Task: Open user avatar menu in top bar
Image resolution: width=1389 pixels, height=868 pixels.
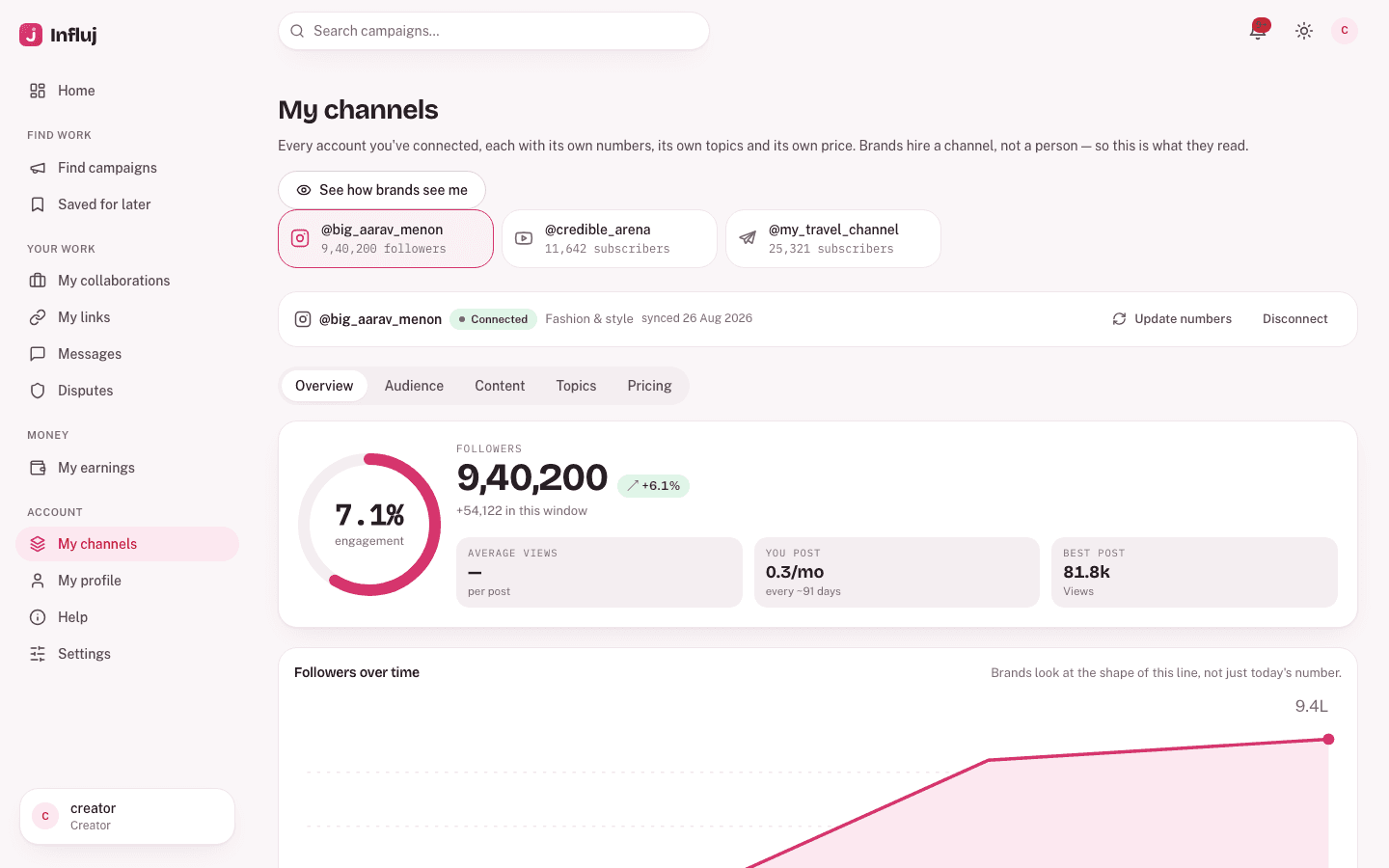Action: tap(1345, 31)
